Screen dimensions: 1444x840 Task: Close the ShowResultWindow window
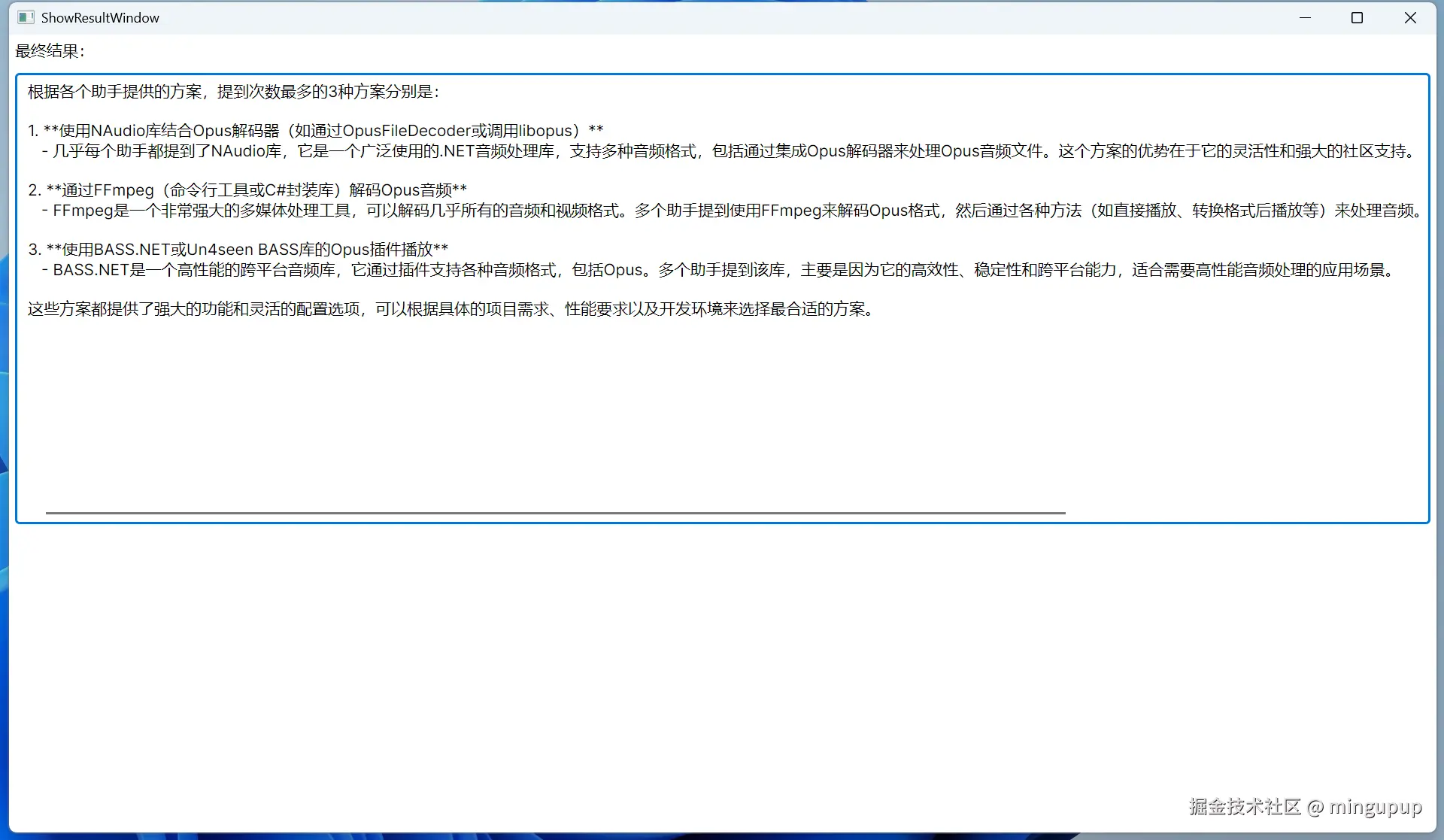click(1410, 17)
